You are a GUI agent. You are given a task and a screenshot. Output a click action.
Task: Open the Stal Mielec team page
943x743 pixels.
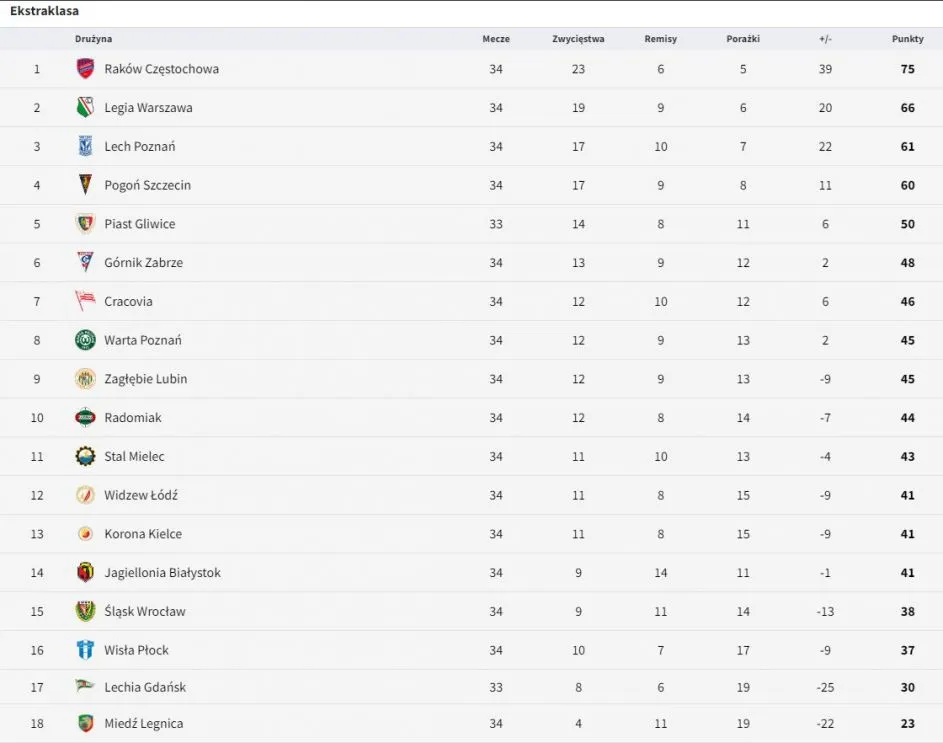pyautogui.click(x=134, y=457)
